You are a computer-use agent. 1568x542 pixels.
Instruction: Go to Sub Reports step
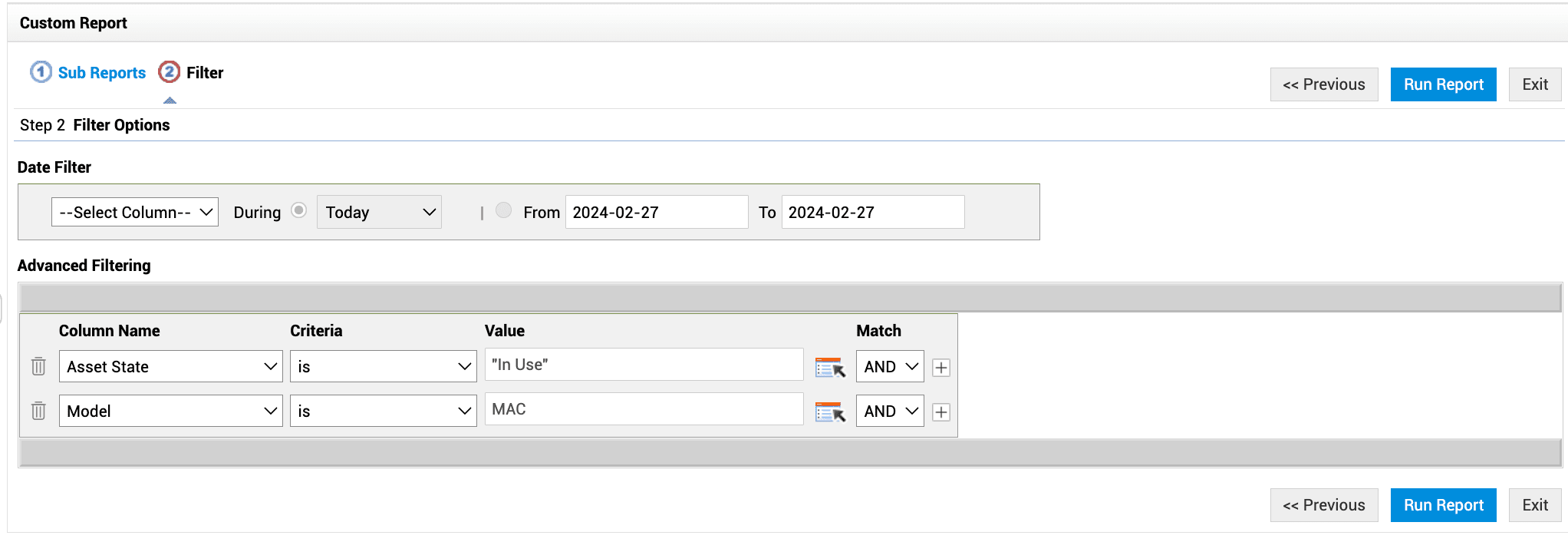pyautogui.click(x=101, y=73)
